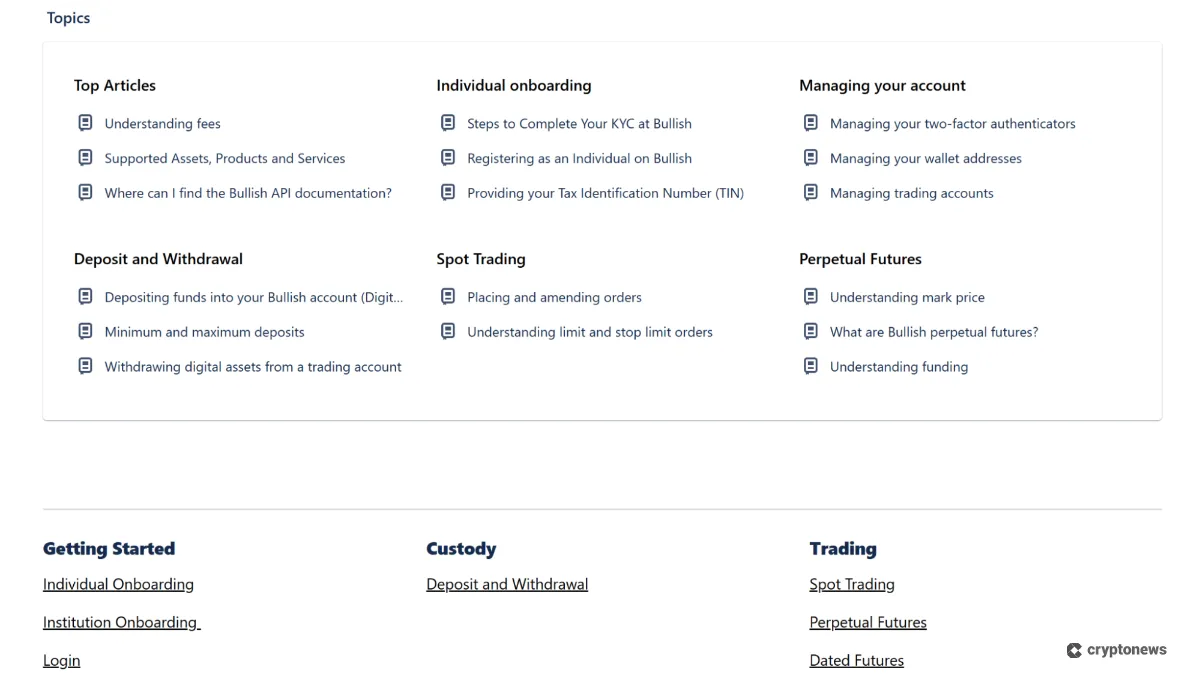Image resolution: width=1200 pixels, height=688 pixels.
Task: Open the Managing trading accounts article
Action: (x=912, y=194)
